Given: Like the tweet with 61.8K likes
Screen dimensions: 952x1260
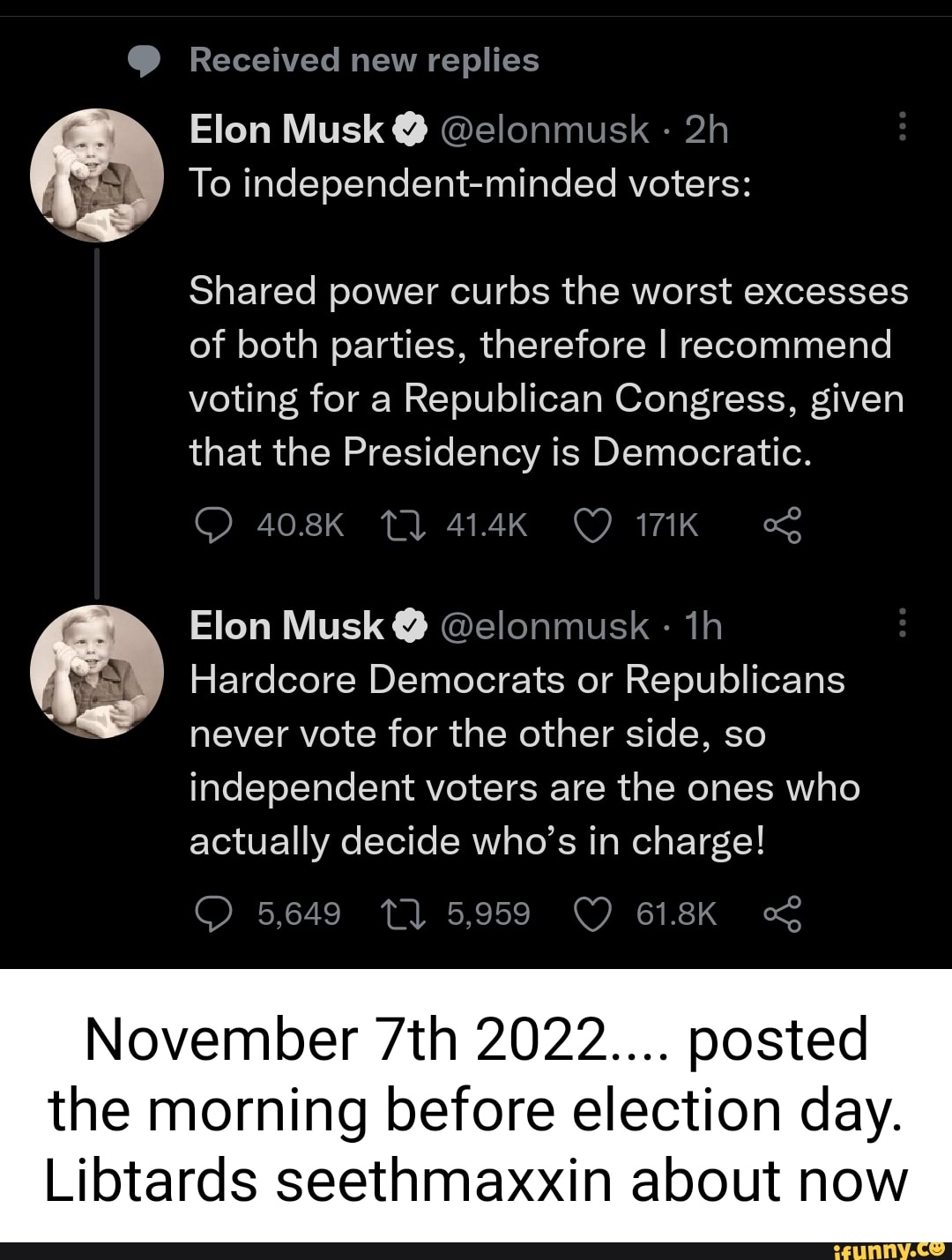Looking at the screenshot, I should point(592,914).
